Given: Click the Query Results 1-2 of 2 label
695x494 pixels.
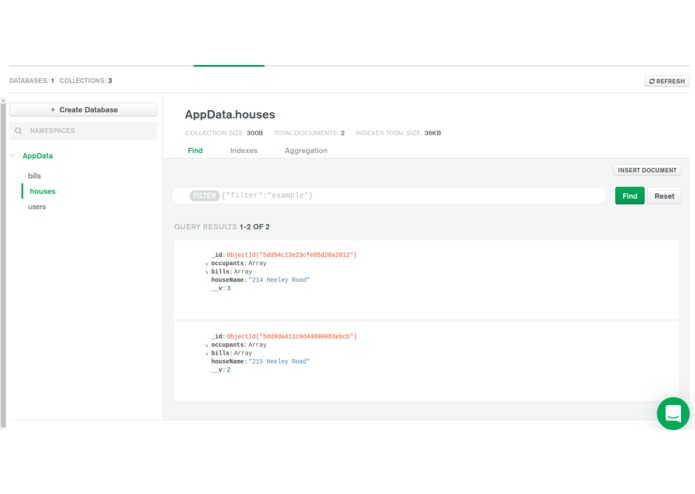Looking at the screenshot, I should pos(222,227).
